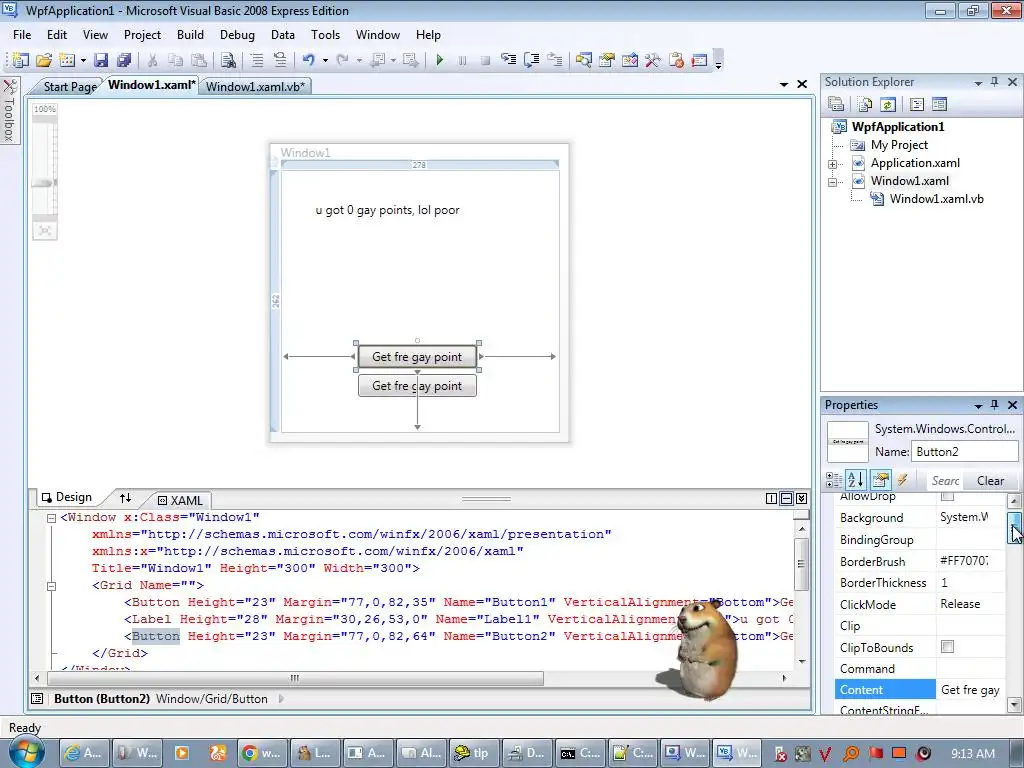Select the lower Get fre gay point button
Screen dimensions: 1024x768
coord(417,386)
